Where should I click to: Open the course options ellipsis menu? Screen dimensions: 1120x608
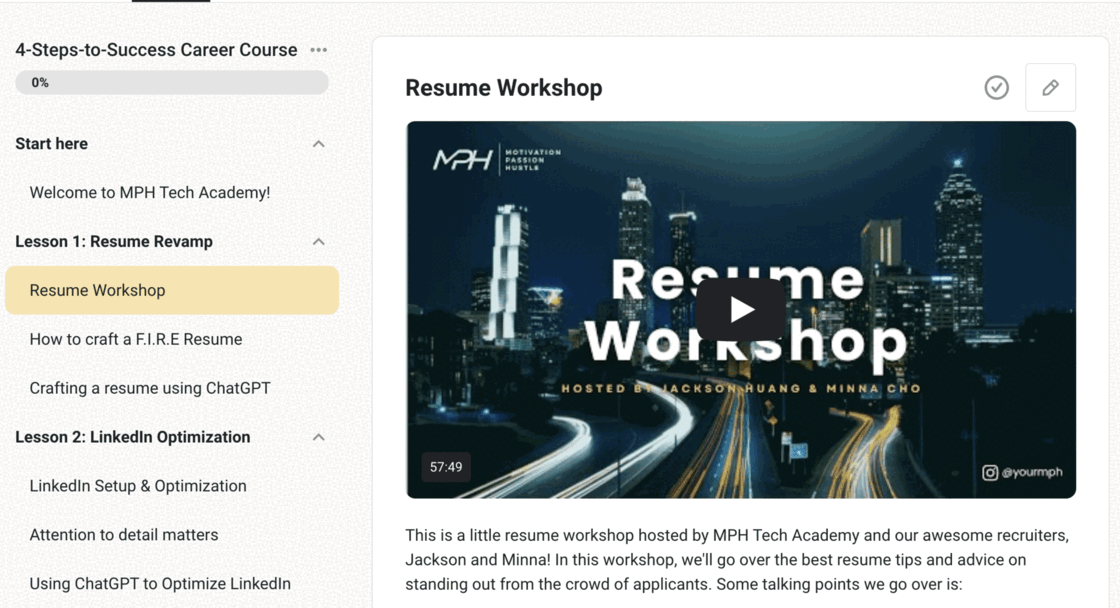(318, 50)
